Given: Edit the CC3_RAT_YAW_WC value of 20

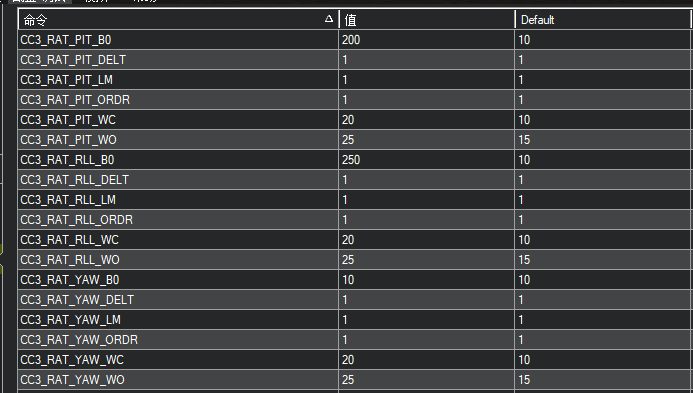Looking at the screenshot, I should [426, 360].
